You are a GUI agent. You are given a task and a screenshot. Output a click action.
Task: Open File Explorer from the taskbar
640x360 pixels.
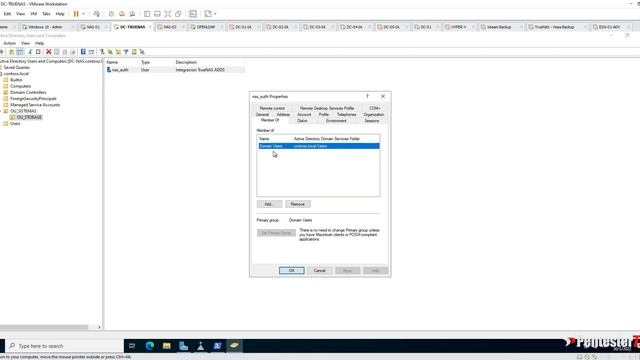(167, 346)
